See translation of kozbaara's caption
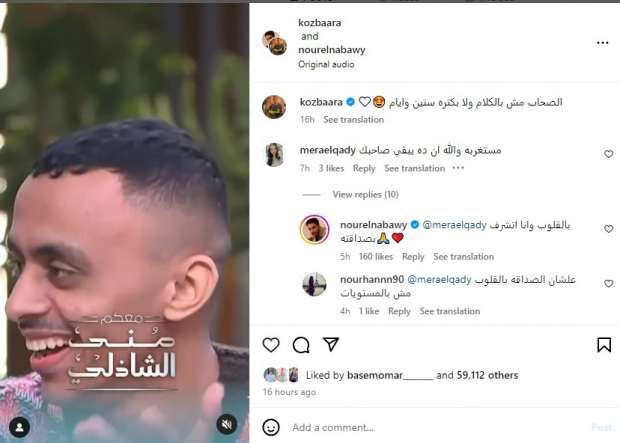The width and height of the screenshot is (620, 443). 353,119
